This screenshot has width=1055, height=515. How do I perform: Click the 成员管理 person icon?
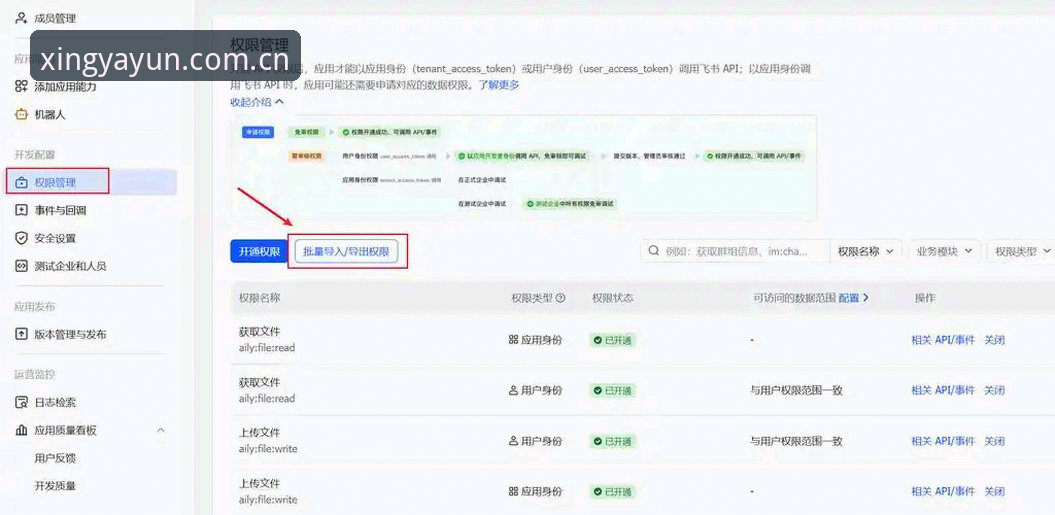pyautogui.click(x=22, y=18)
